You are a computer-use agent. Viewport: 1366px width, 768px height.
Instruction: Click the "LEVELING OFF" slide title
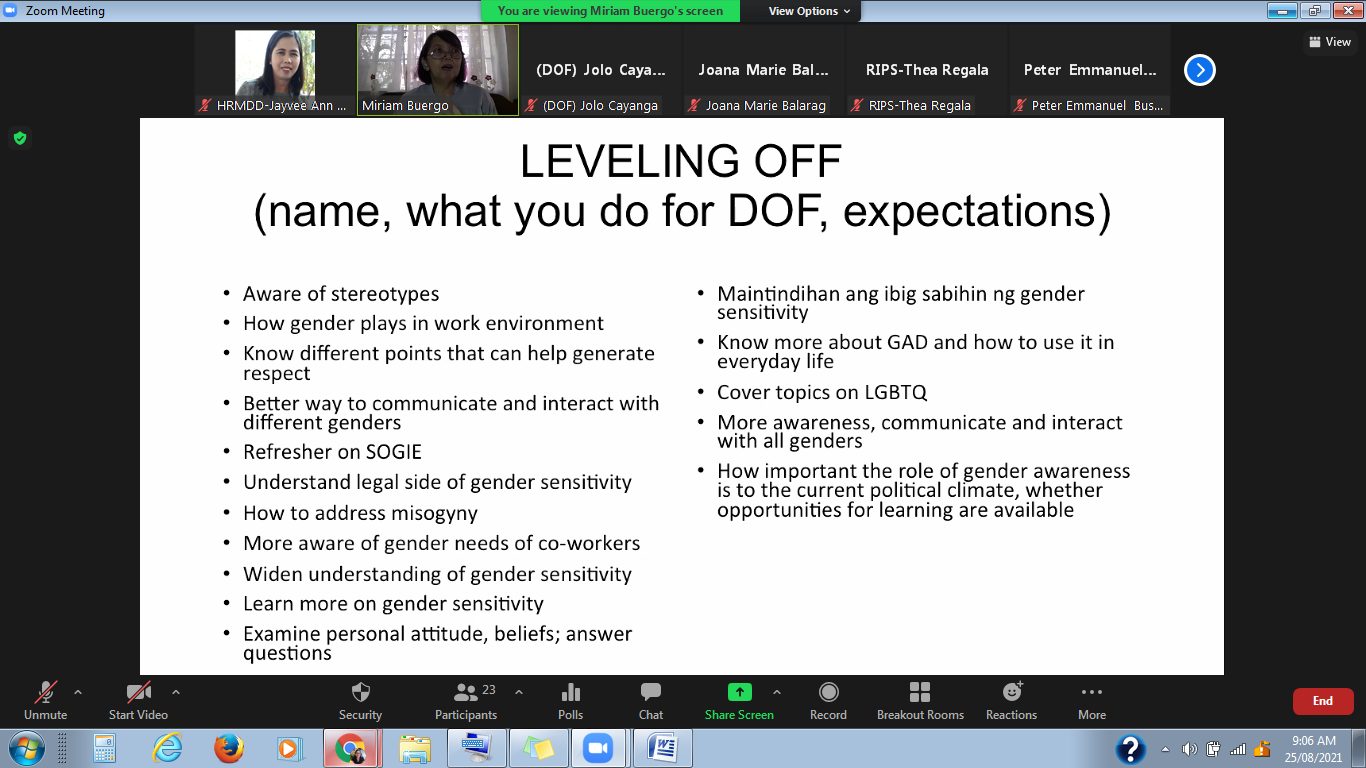click(x=681, y=162)
